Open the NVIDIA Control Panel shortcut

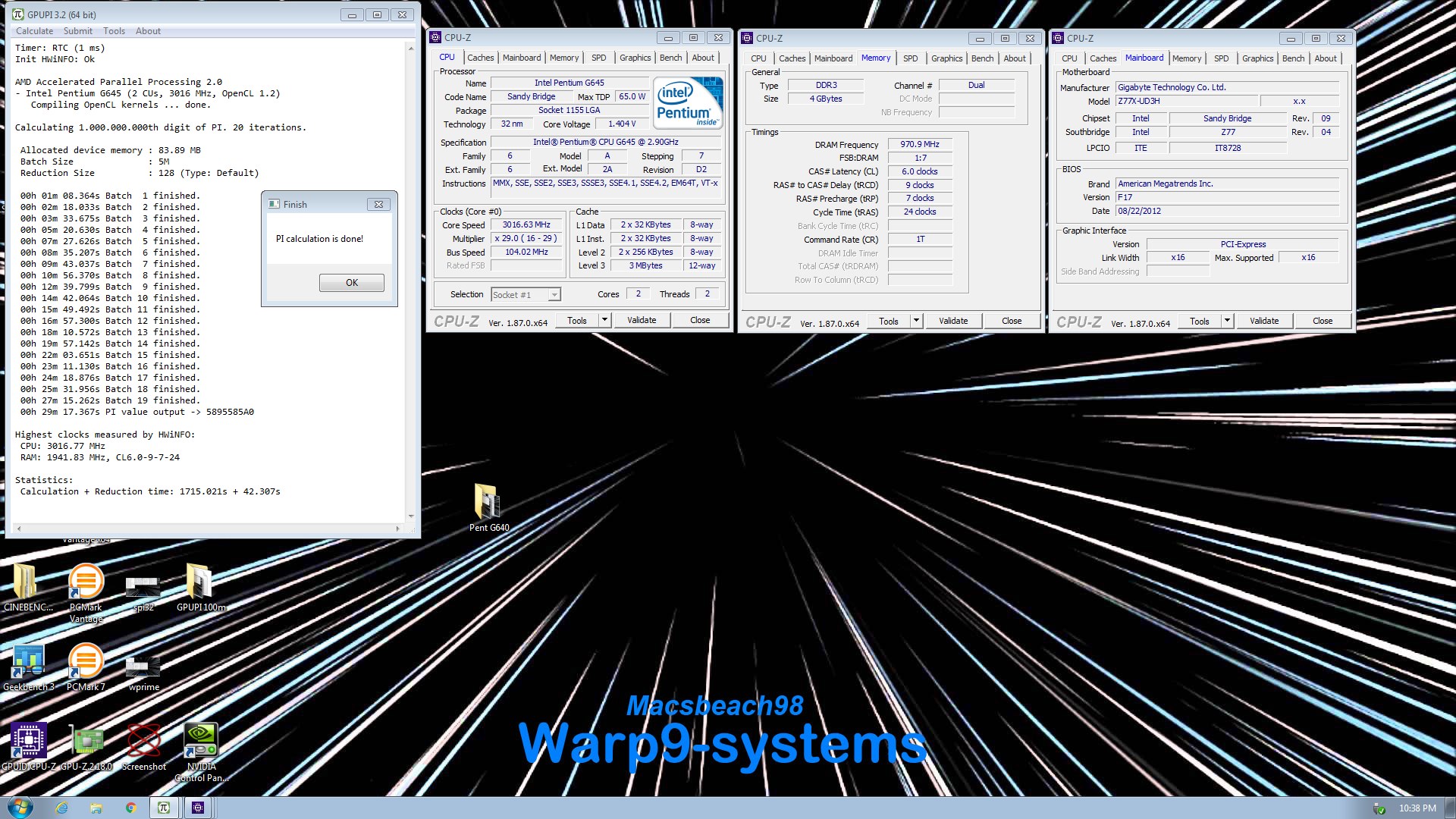(201, 751)
